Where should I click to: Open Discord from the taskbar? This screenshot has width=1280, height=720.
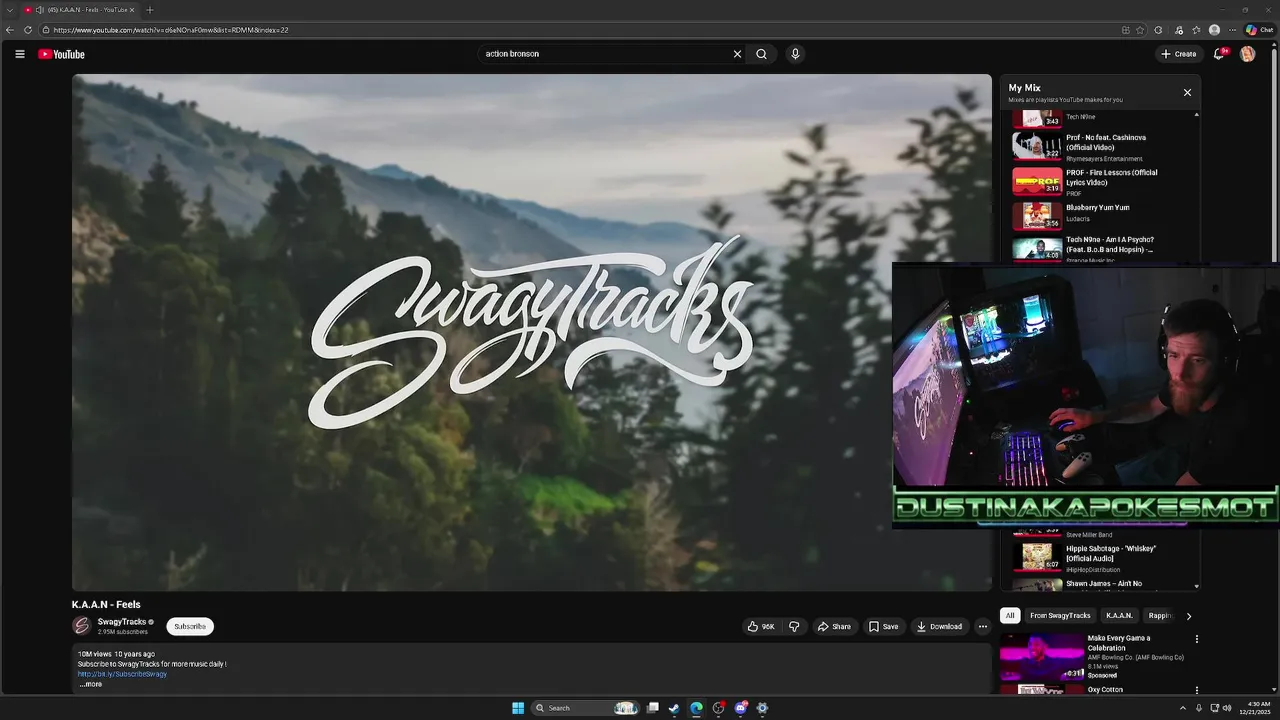click(x=740, y=708)
